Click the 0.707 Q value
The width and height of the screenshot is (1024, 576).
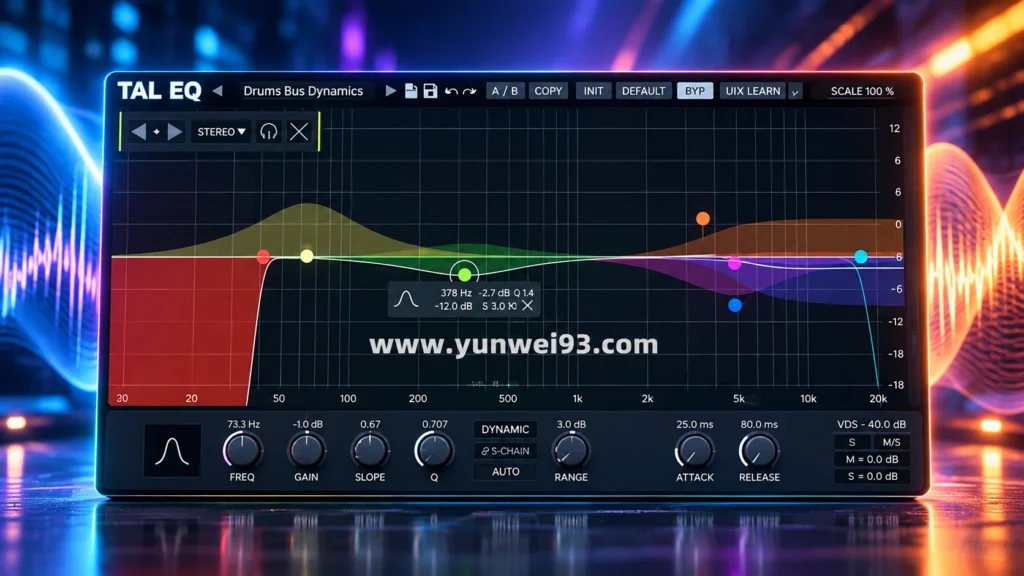pyautogui.click(x=434, y=424)
